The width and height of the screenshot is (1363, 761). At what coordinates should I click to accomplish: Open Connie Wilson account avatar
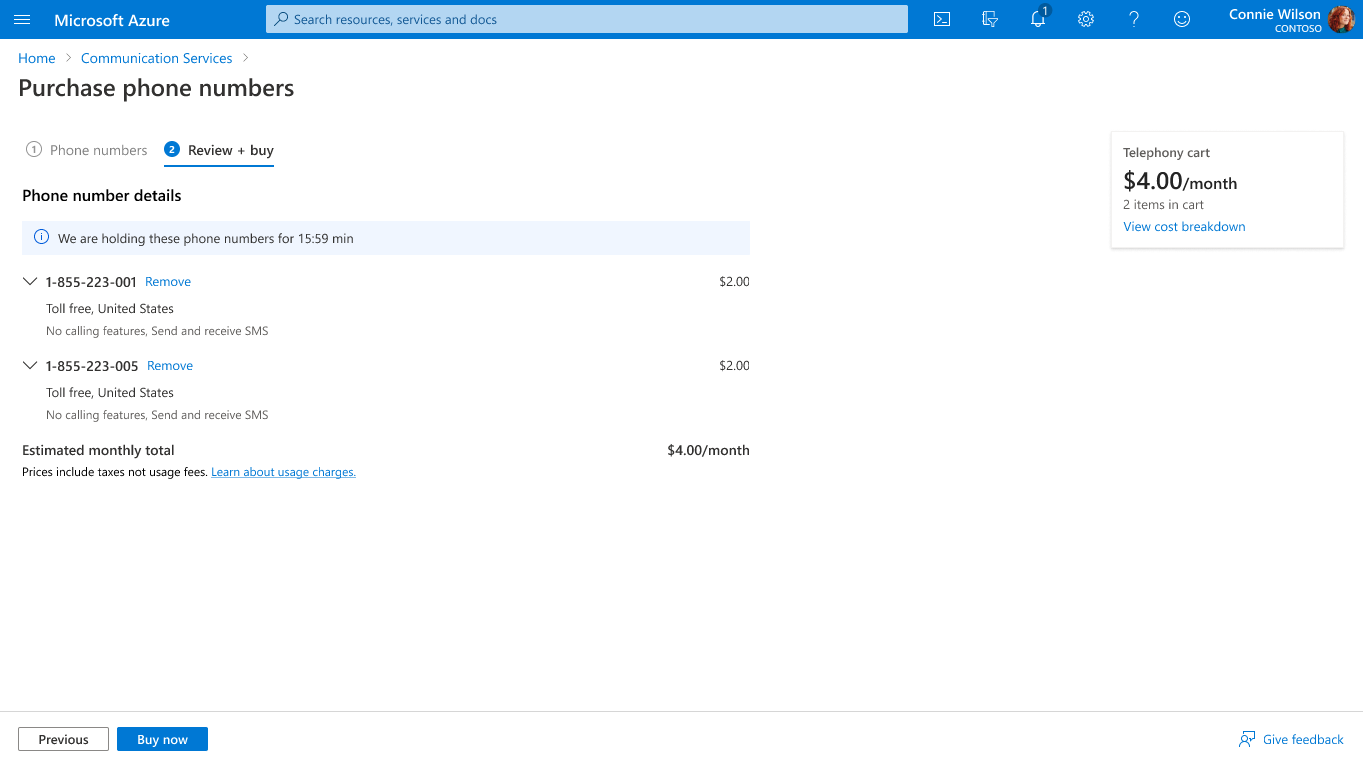pyautogui.click(x=1340, y=19)
